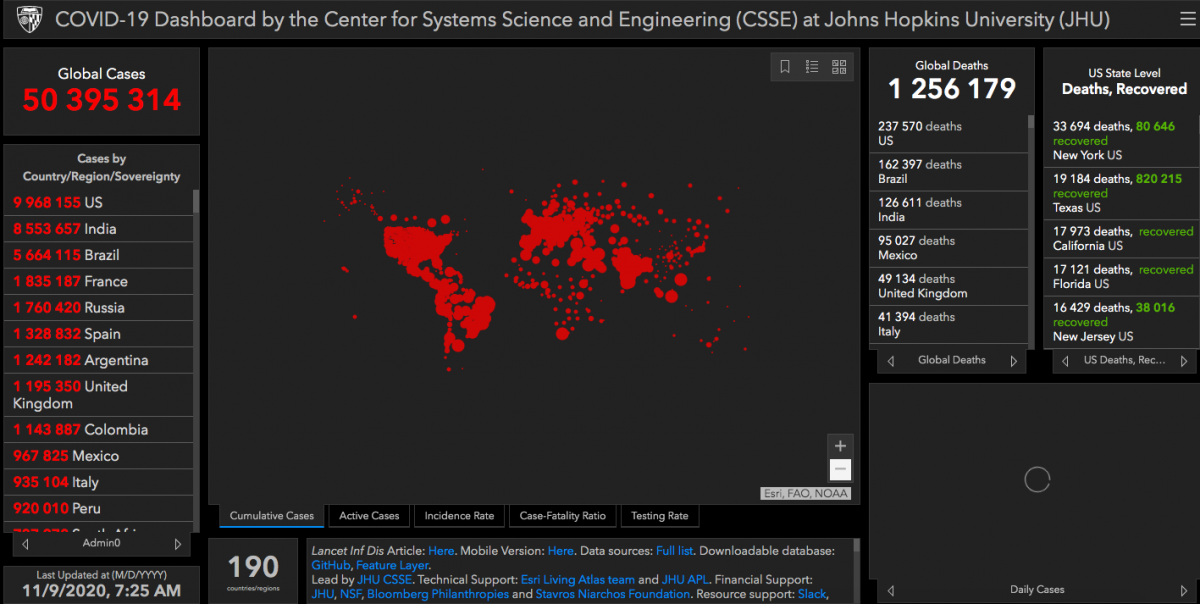Visit the Bloomberg Philanthropies link
1200x604 pixels.
440,594
